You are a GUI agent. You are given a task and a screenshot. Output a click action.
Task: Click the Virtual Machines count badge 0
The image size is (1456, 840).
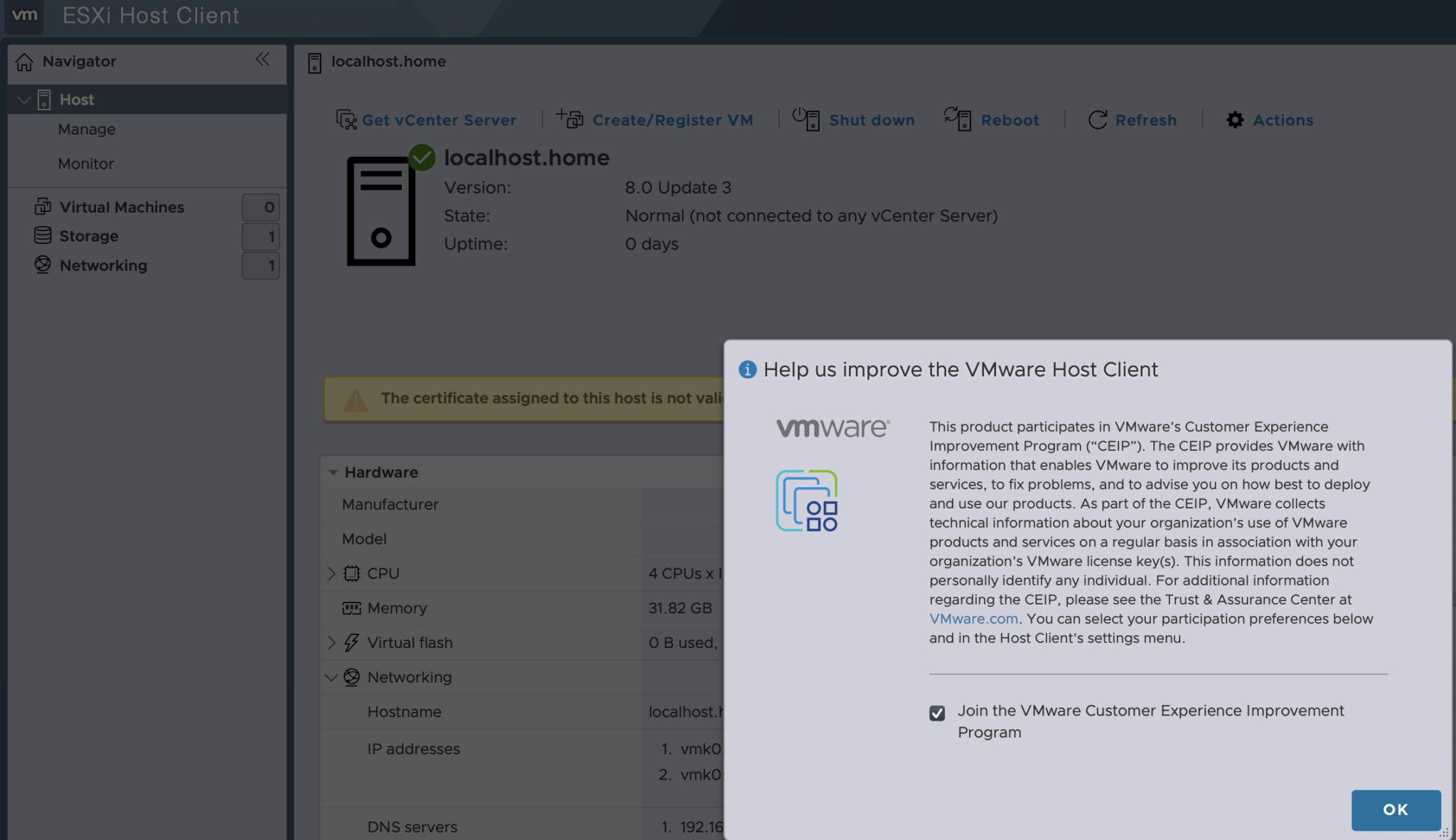[x=261, y=207]
